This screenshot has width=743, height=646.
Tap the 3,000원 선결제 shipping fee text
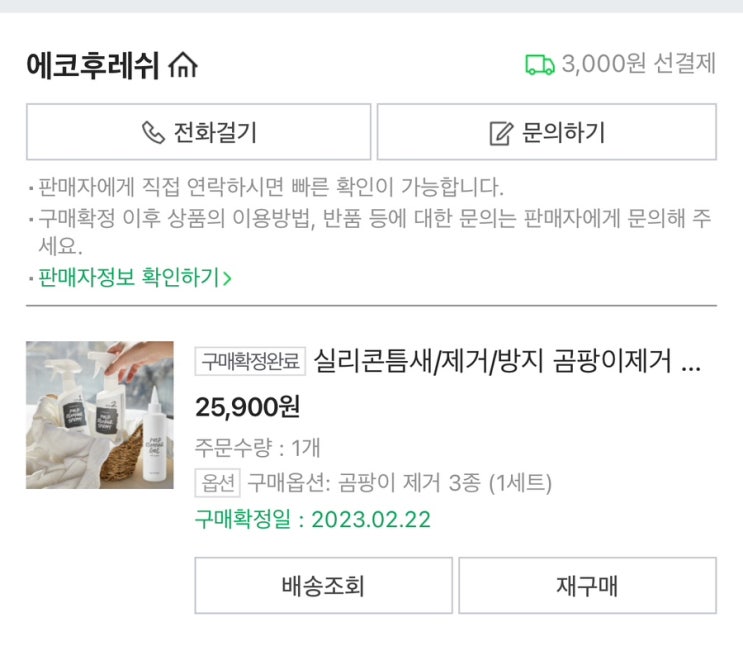coord(638,65)
